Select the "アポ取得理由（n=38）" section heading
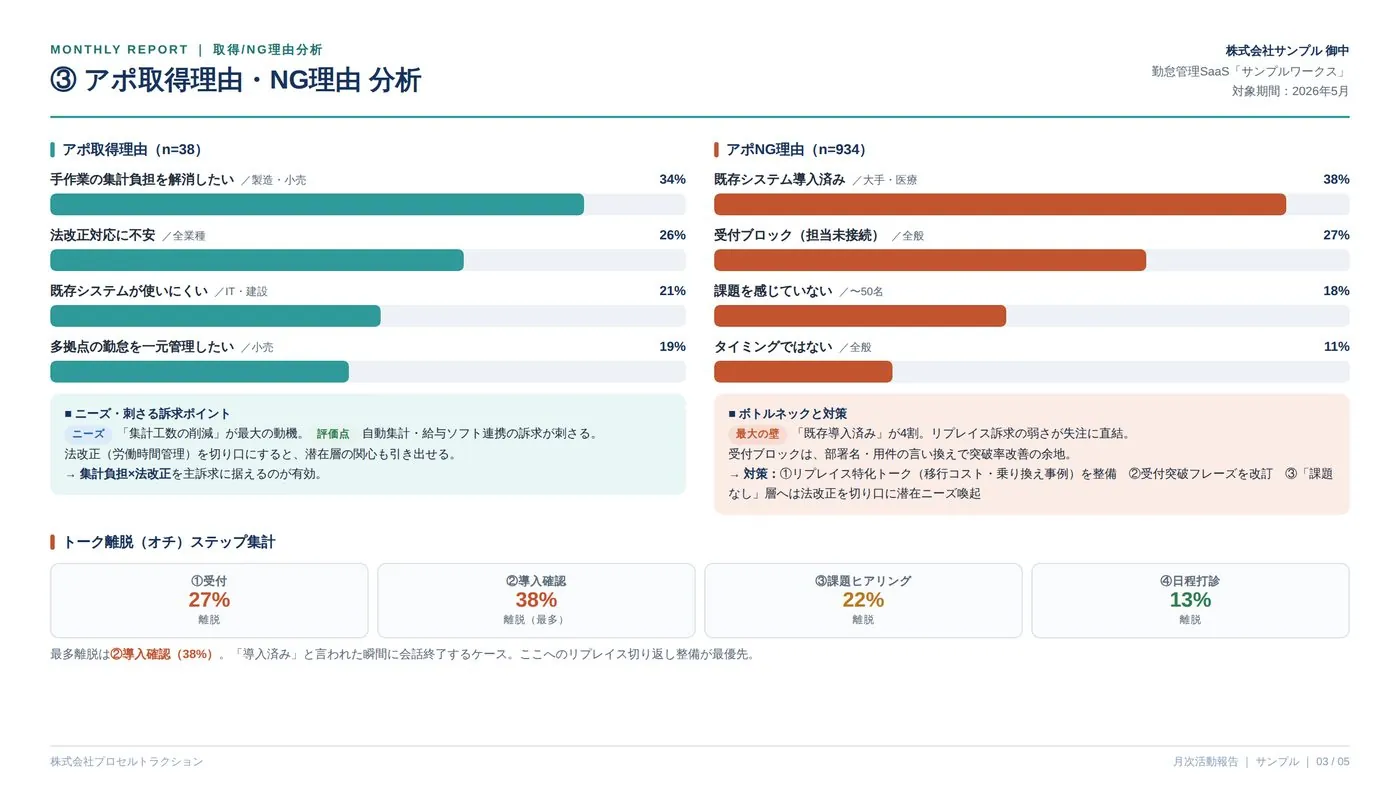This screenshot has width=1400, height=787. [135, 150]
